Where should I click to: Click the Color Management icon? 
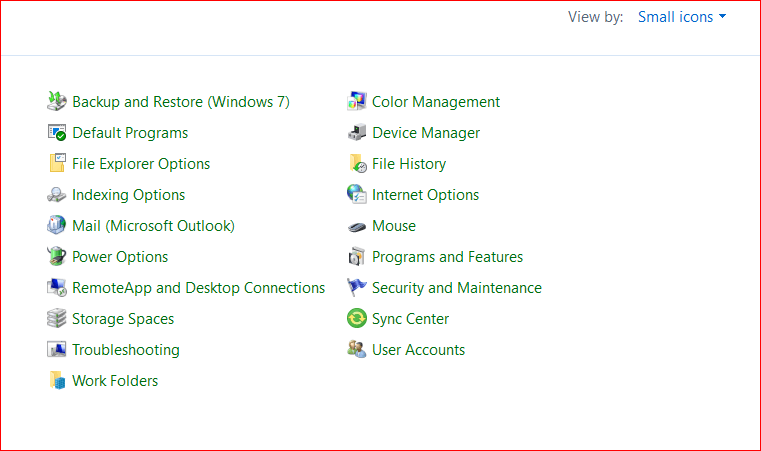357,102
